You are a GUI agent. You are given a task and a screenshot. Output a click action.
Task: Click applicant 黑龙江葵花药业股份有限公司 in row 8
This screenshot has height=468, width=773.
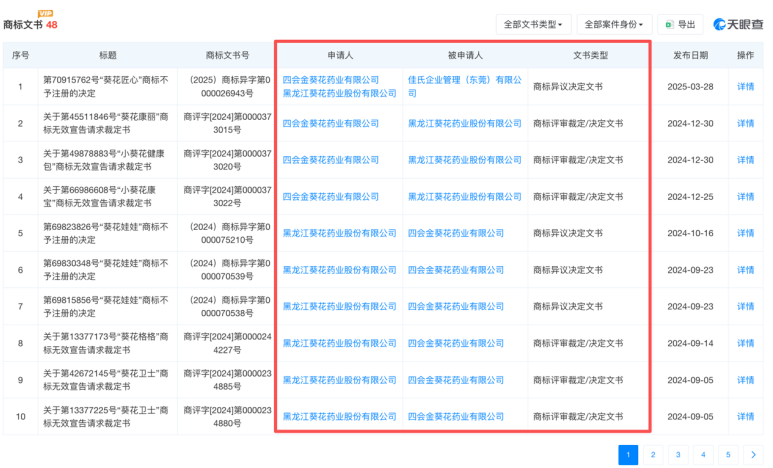click(339, 343)
